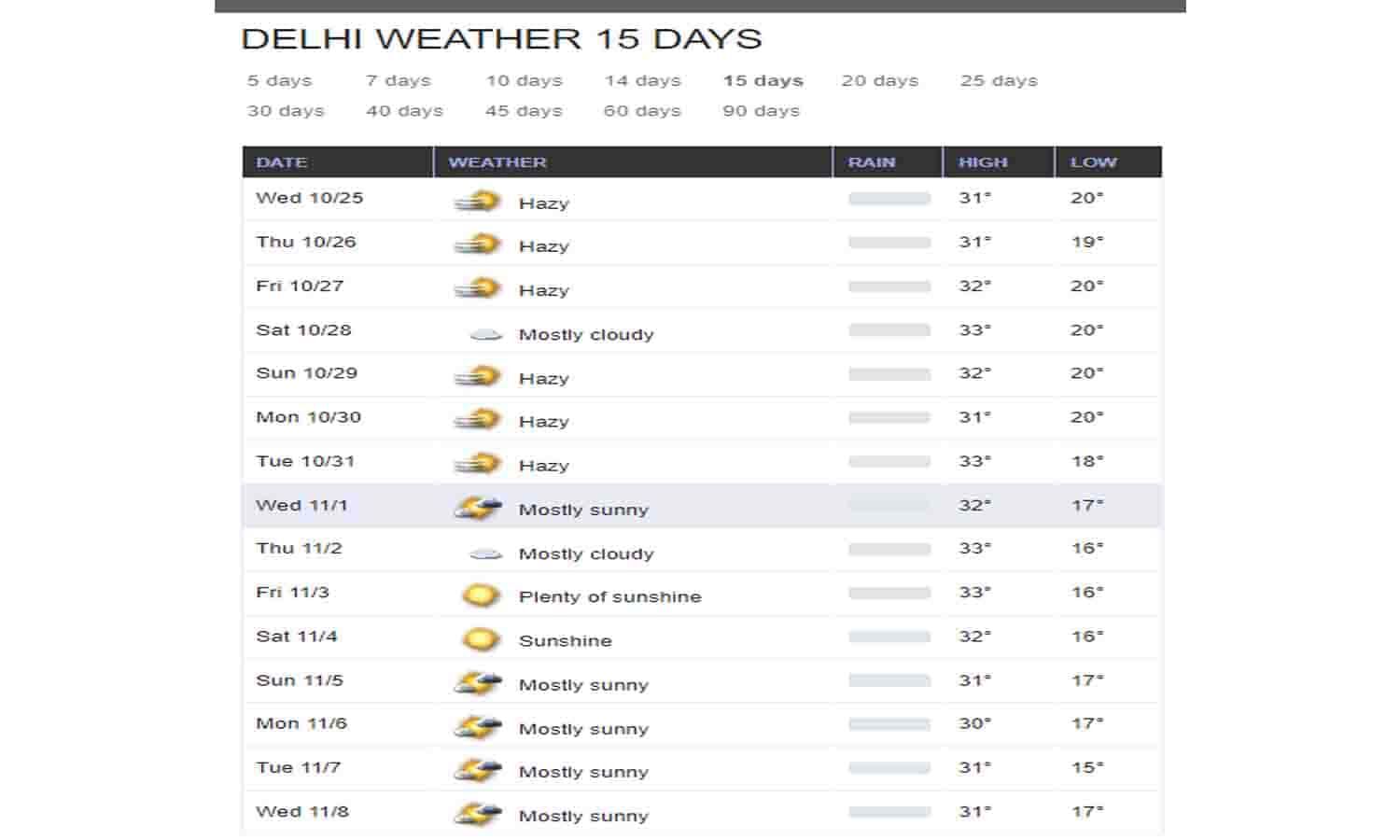Screen dimensions: 1400x840
Task: Open the 5 days forecast
Action: point(279,80)
